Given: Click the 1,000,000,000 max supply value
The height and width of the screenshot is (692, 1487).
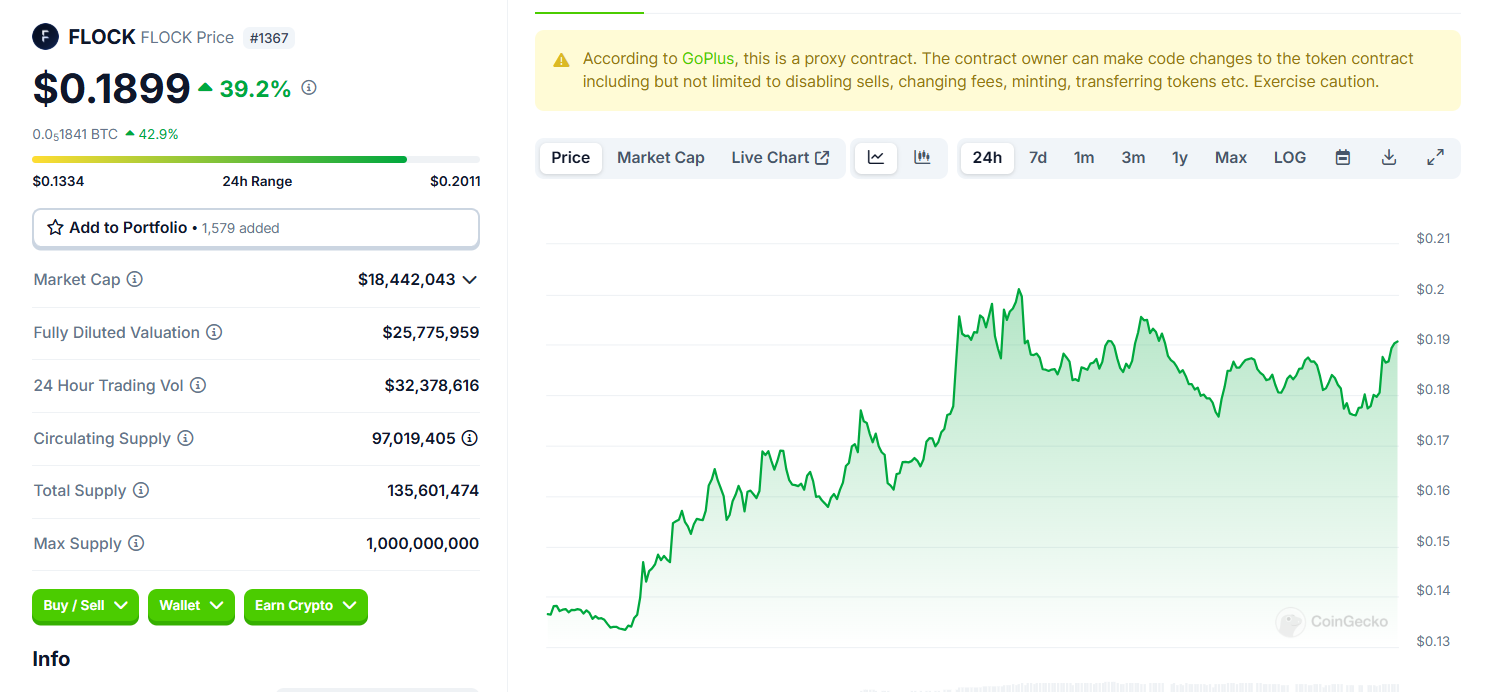Looking at the screenshot, I should 423,543.
